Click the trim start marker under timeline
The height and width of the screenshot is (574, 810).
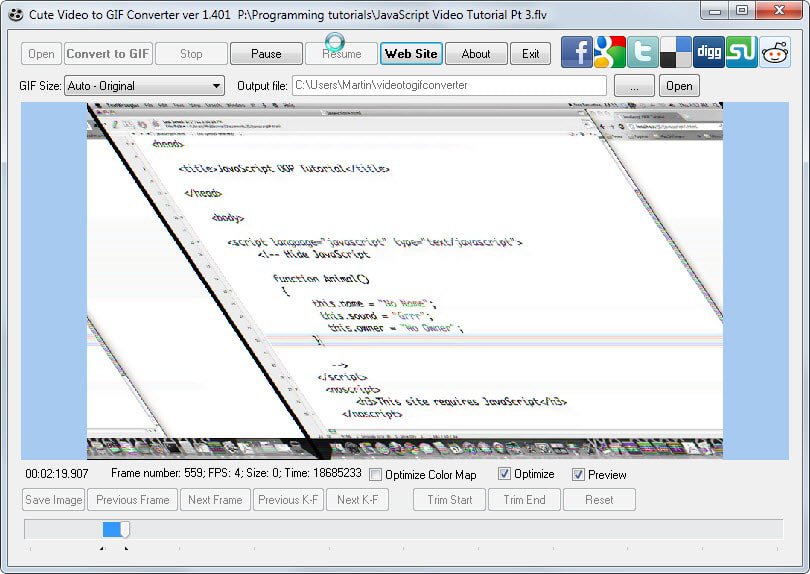pos(102,548)
